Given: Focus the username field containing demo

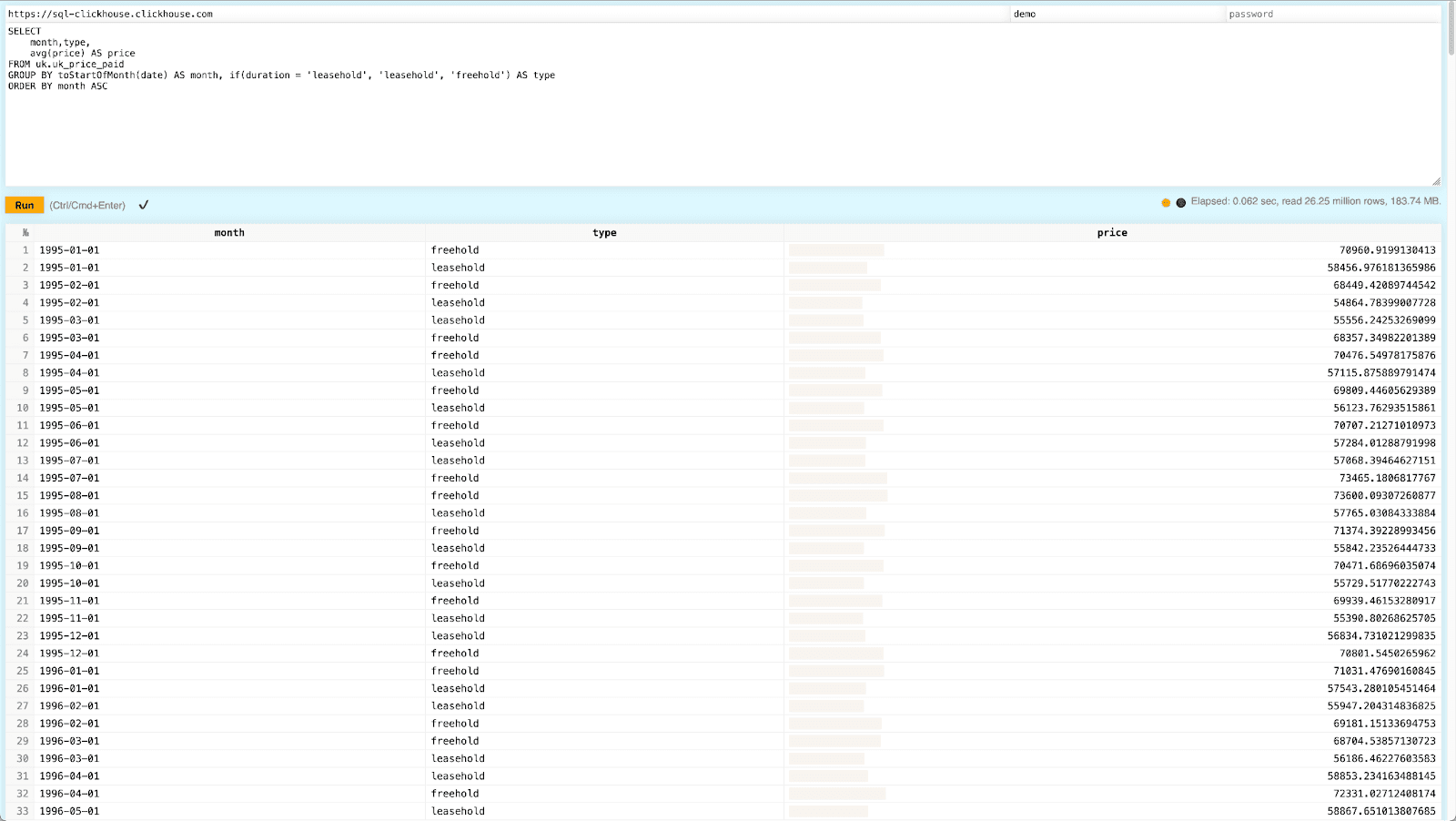Looking at the screenshot, I should [1117, 14].
